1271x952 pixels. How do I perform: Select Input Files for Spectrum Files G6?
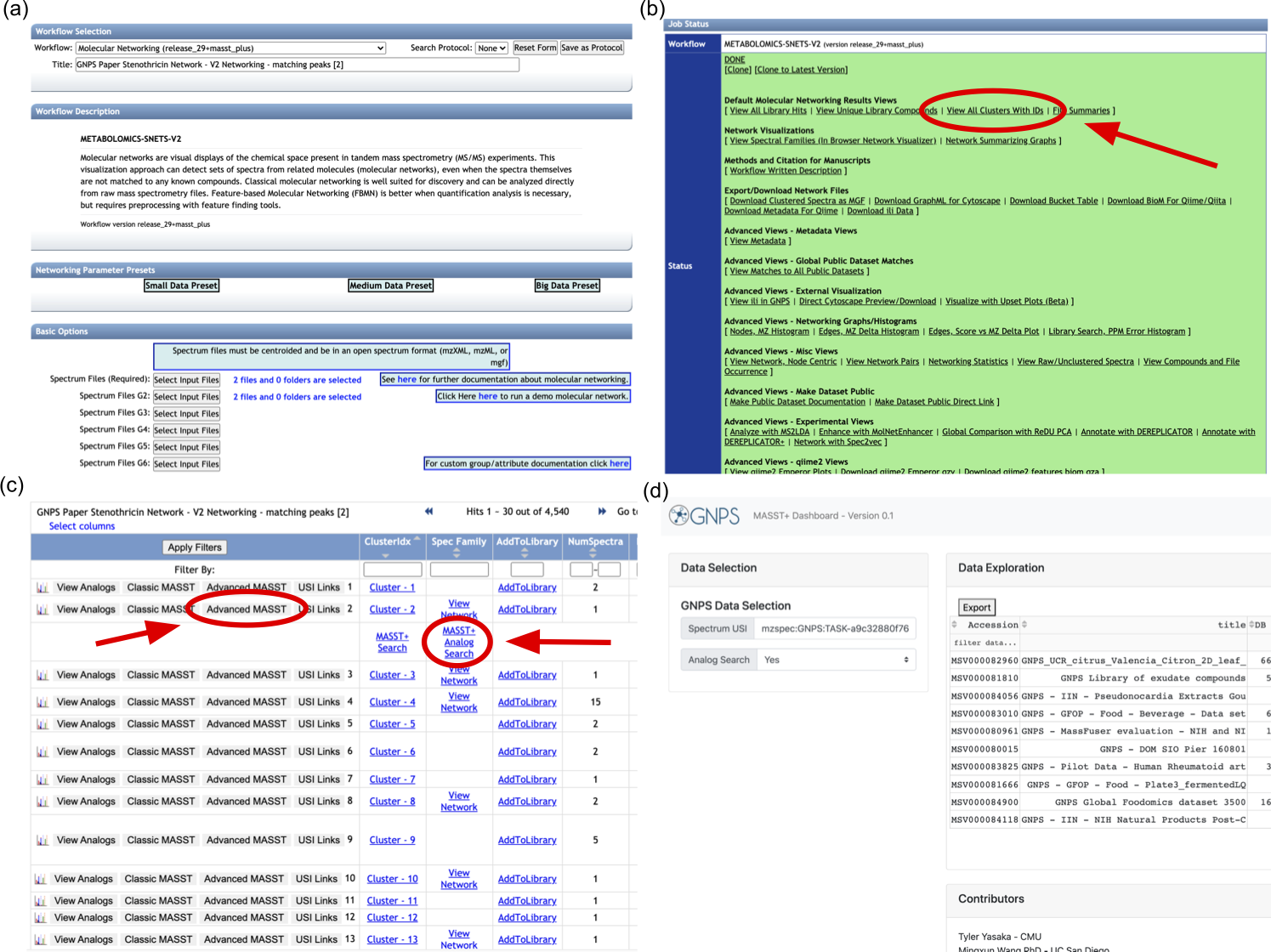(x=186, y=464)
